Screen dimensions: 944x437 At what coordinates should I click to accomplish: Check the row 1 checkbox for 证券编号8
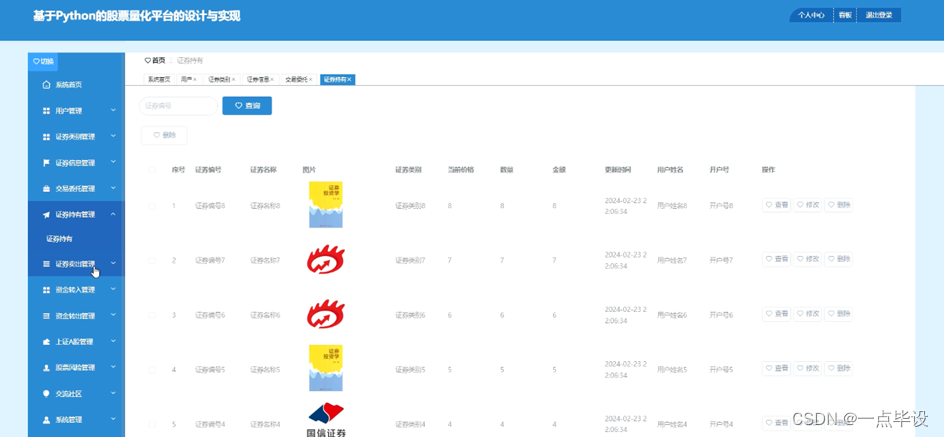[x=152, y=206]
